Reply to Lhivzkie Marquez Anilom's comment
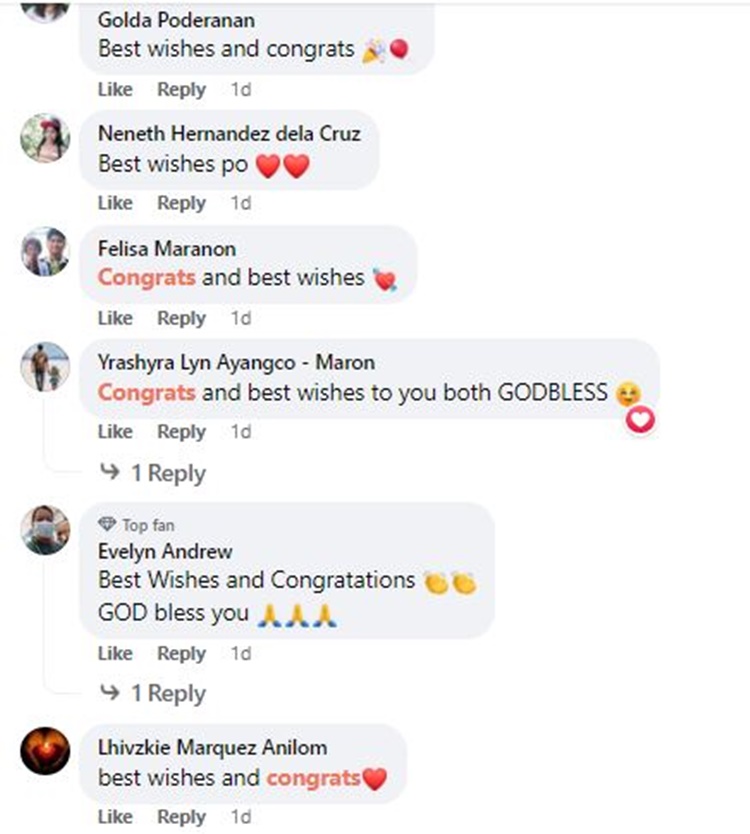This screenshot has height=834, width=750. click(x=181, y=817)
